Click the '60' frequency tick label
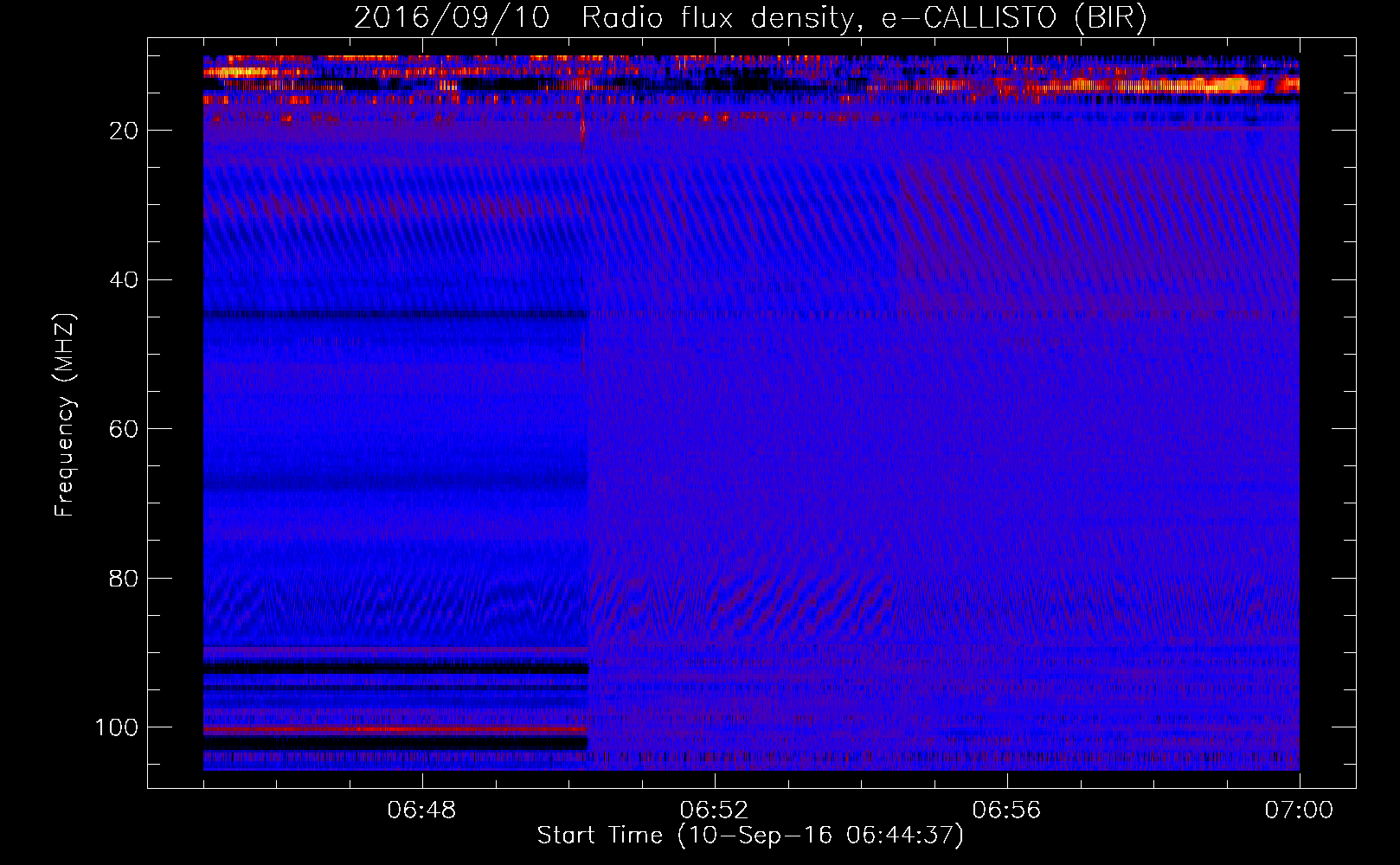 point(125,429)
